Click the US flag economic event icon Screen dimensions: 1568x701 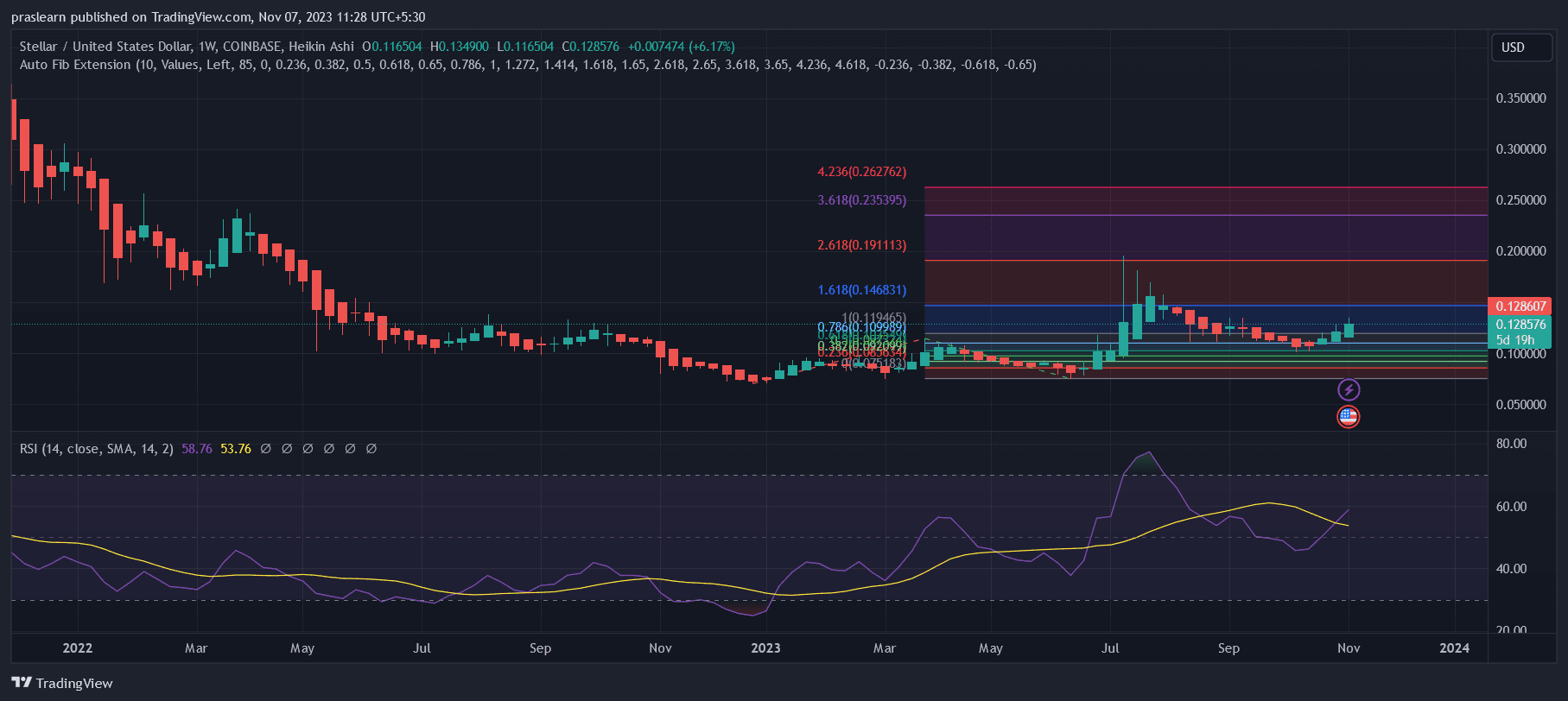(x=1349, y=417)
